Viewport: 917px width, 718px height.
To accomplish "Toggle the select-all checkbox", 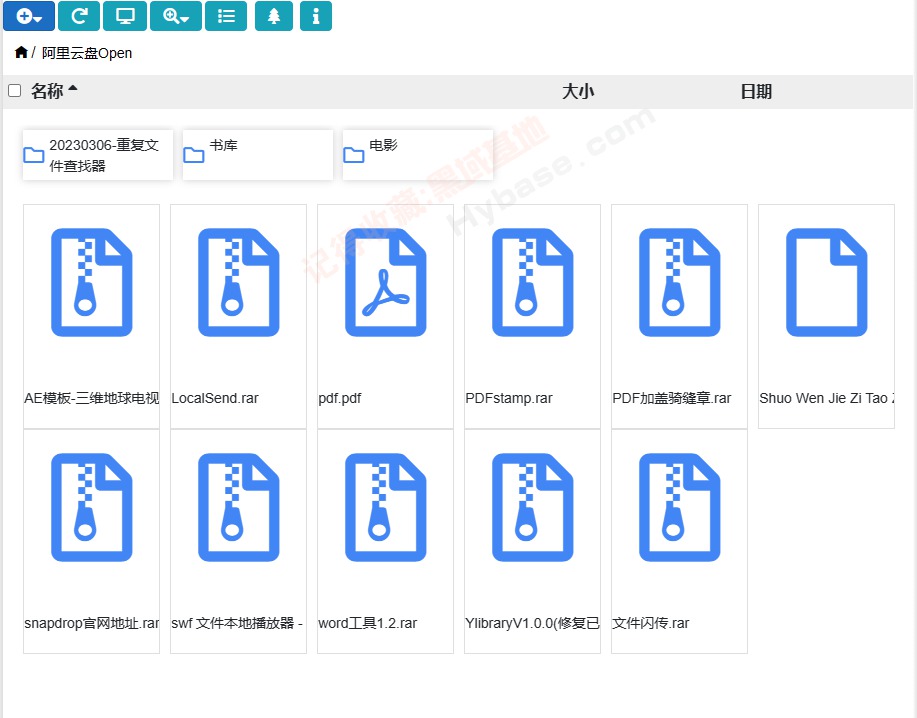I will click(x=15, y=91).
